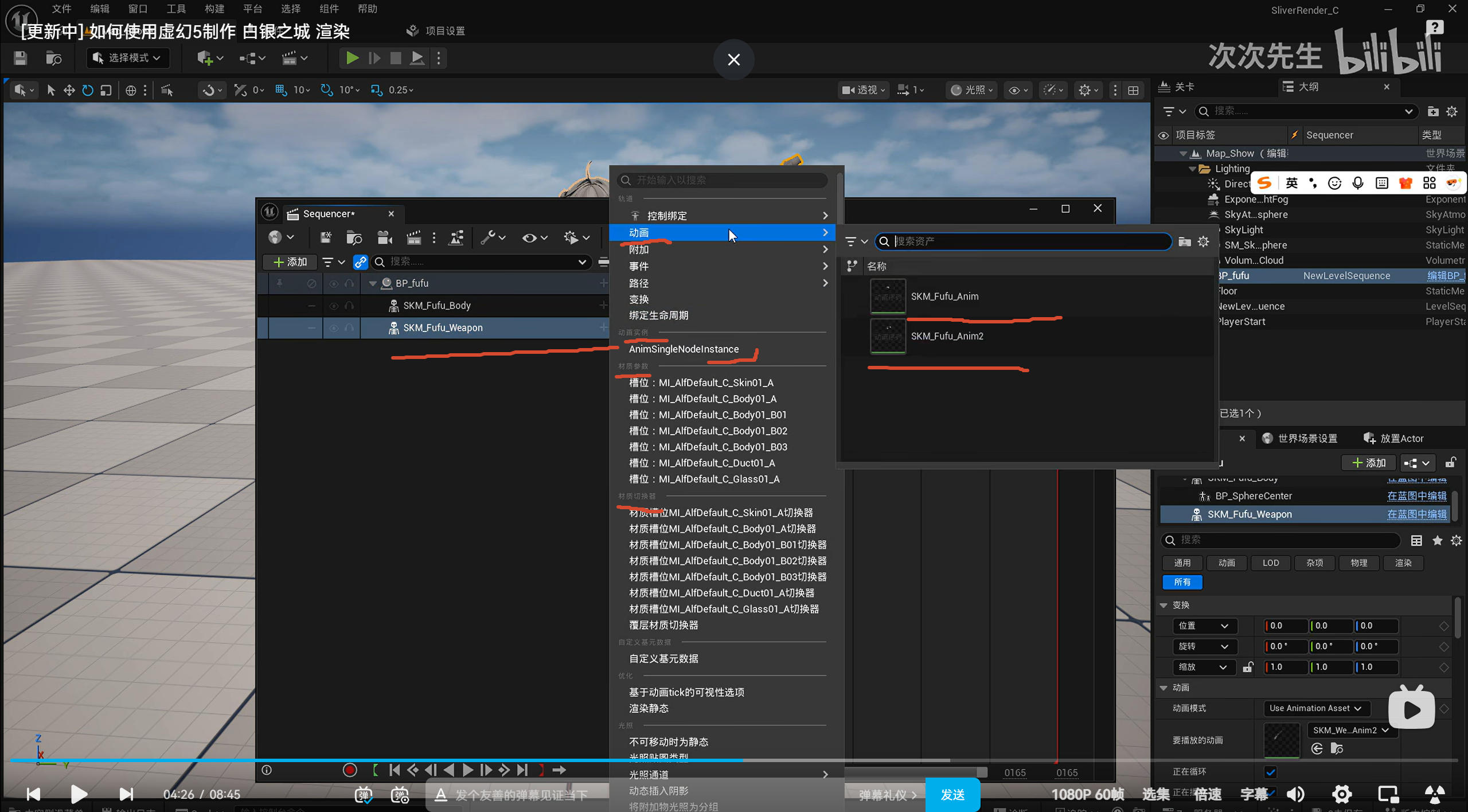Click the 所有 filter button in details

point(1182,582)
